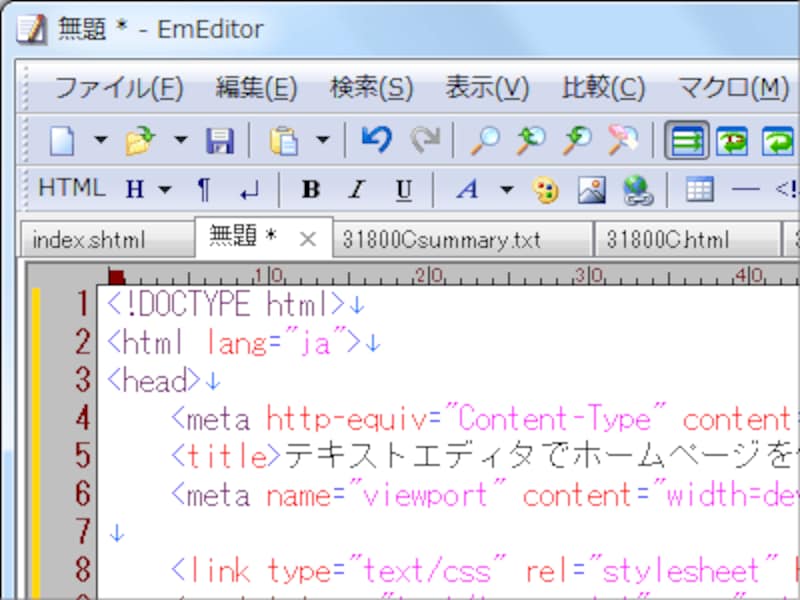The height and width of the screenshot is (600, 800).
Task: Expand the Paste dropdown arrow
Action: point(322,139)
